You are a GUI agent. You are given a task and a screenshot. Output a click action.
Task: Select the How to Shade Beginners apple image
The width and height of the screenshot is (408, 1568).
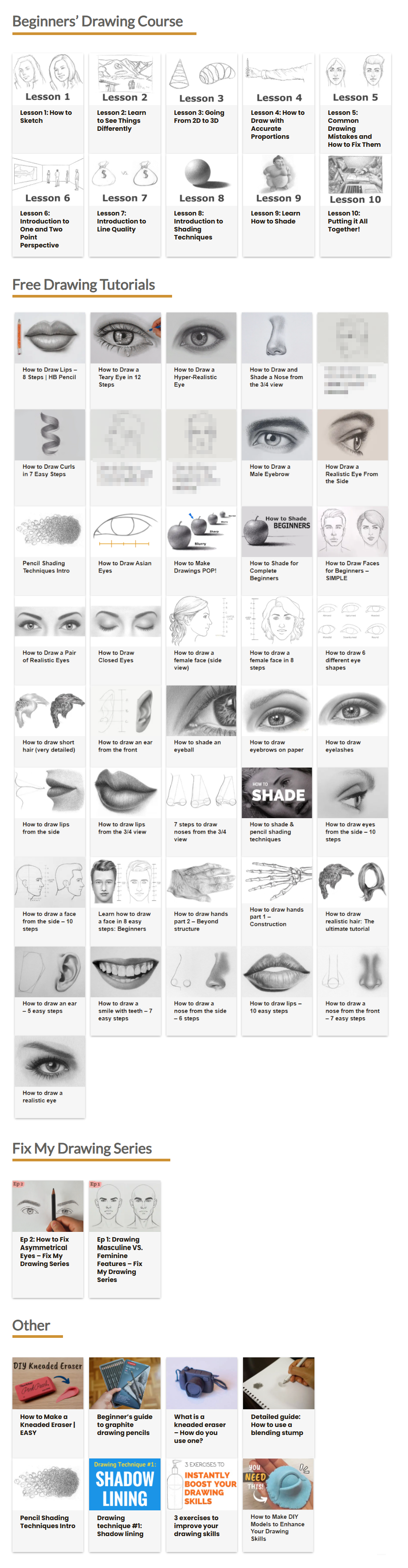[x=277, y=531]
